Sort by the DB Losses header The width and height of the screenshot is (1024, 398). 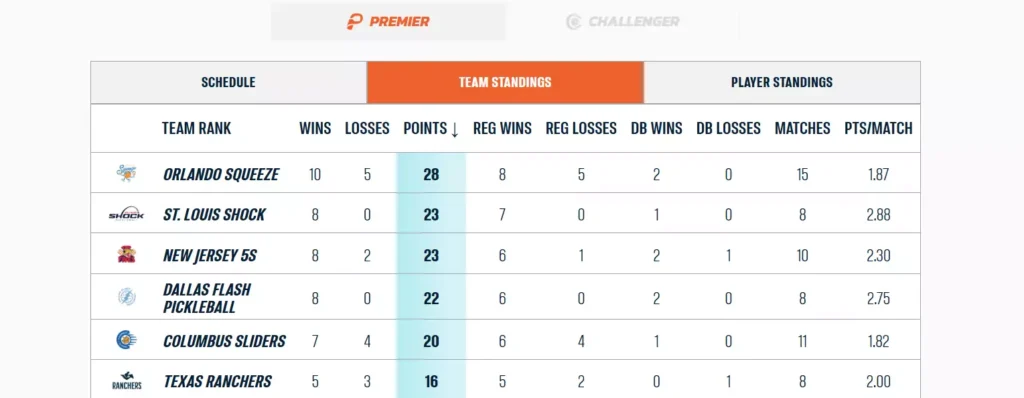pyautogui.click(x=728, y=129)
